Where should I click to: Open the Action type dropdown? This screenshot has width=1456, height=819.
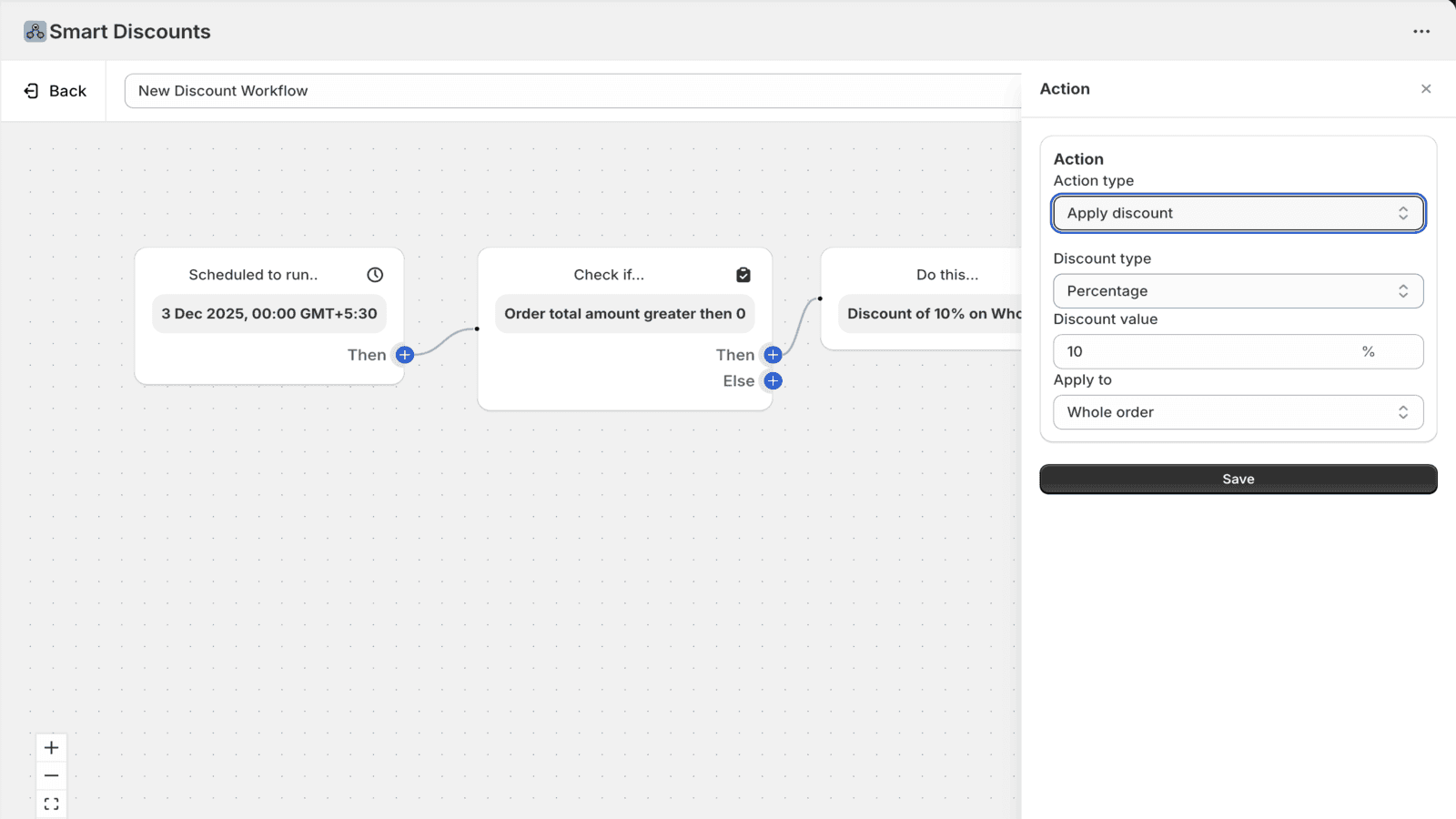click(x=1239, y=213)
